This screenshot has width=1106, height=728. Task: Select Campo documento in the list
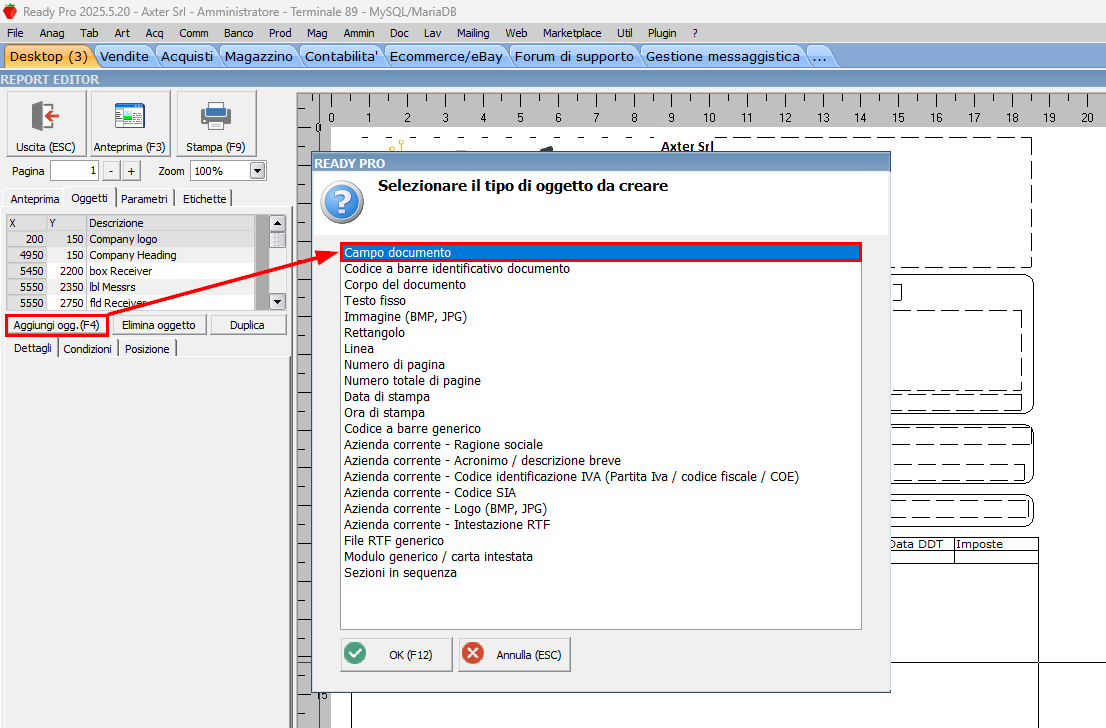(x=601, y=253)
